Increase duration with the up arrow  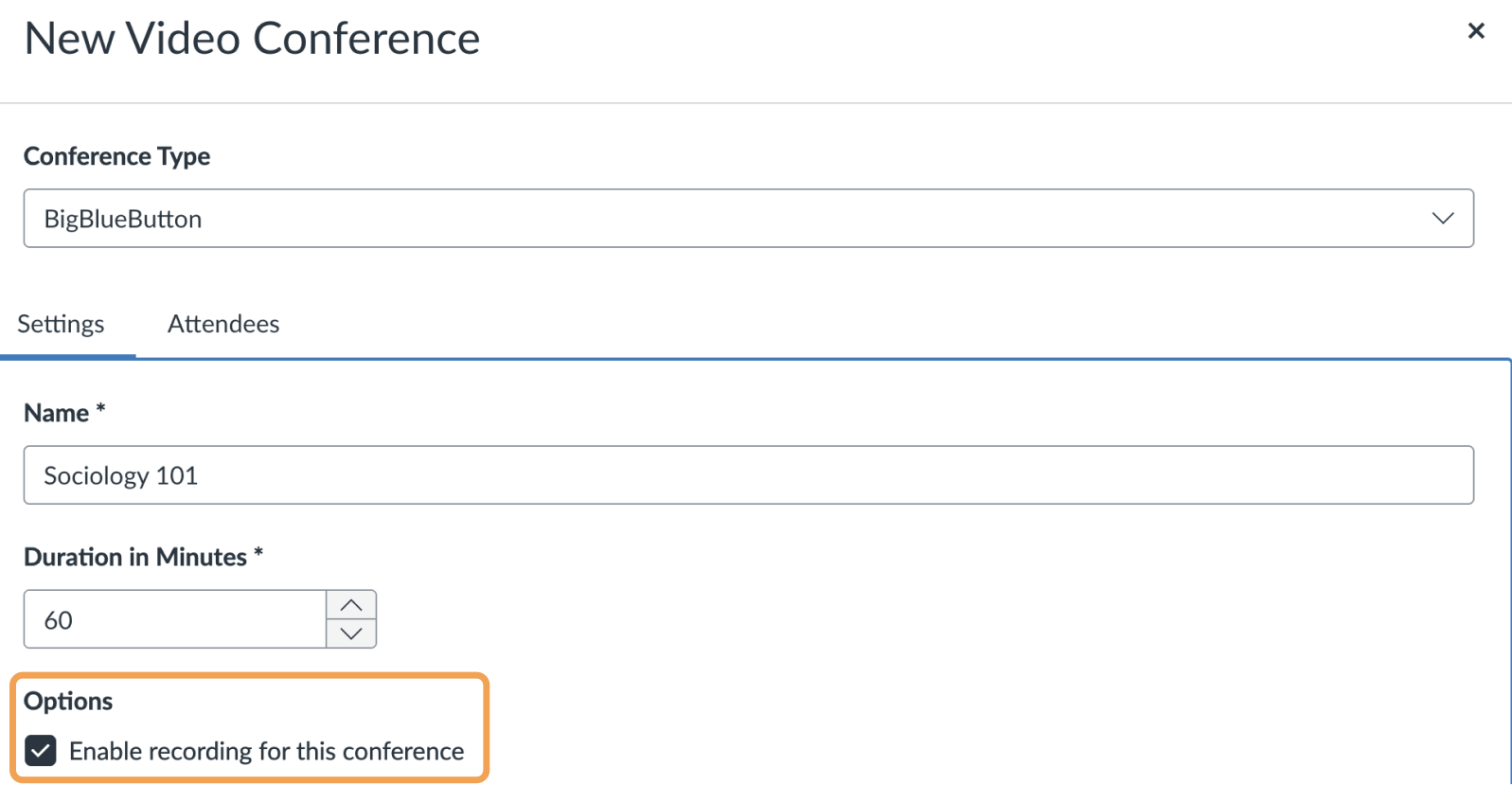pos(351,605)
